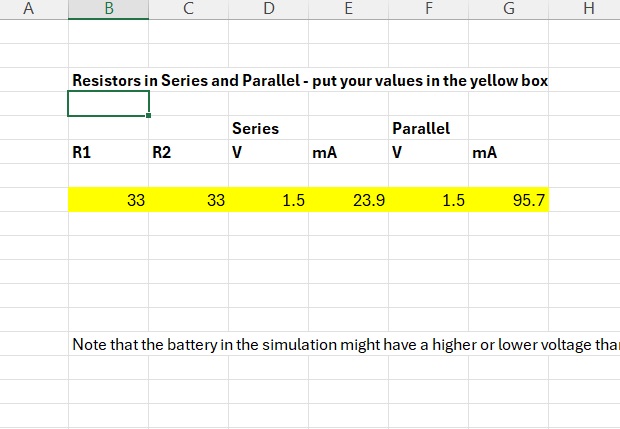The image size is (620, 429).
Task: Select the Parallel current cell showing 95.7
Action: click(508, 200)
